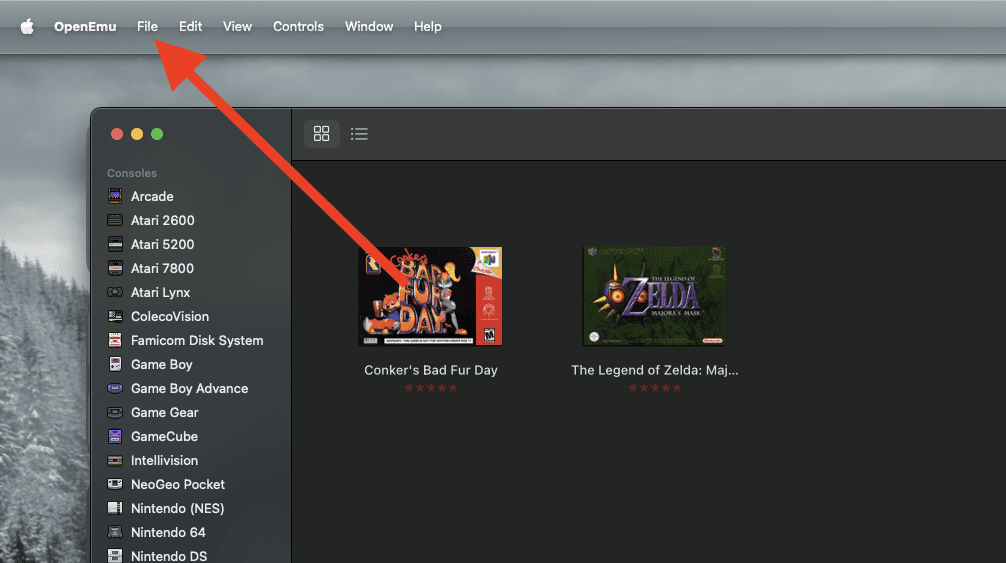Select Famicom Disk System label
Viewport: 1006px width, 563px height.
click(197, 340)
